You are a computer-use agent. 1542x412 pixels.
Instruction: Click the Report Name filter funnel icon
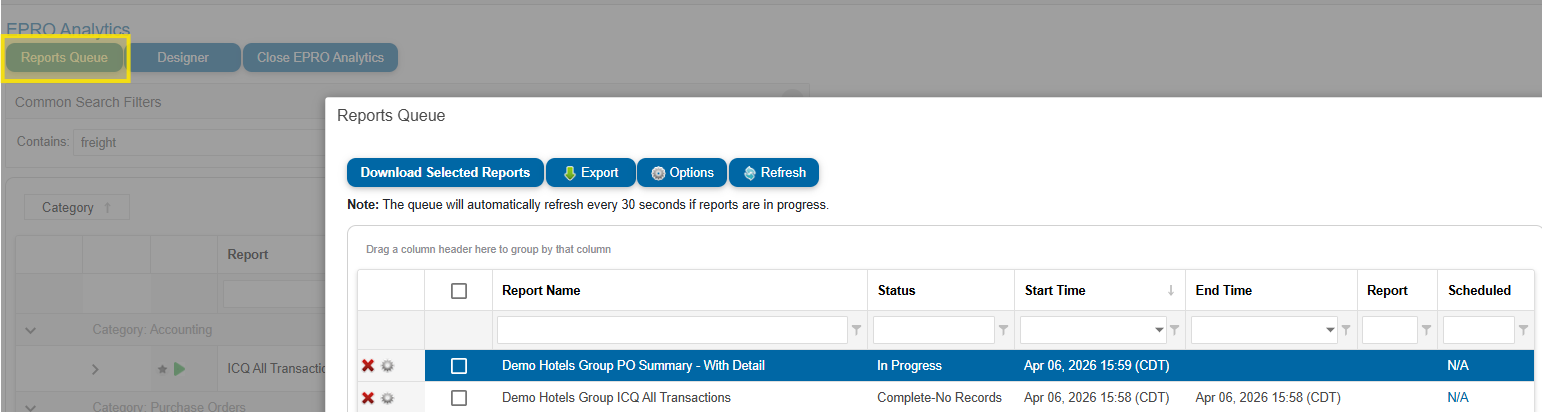click(x=856, y=330)
